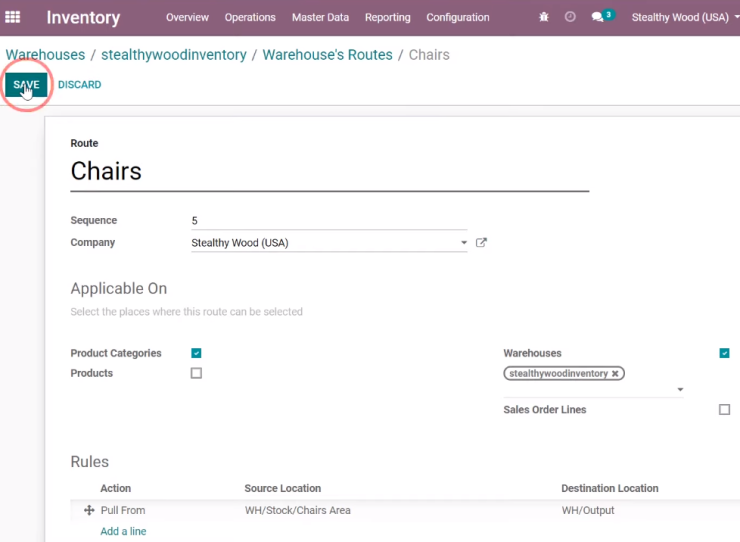Enable the Sales Order Lines checkbox
The height and width of the screenshot is (542, 740).
pyautogui.click(x=724, y=409)
